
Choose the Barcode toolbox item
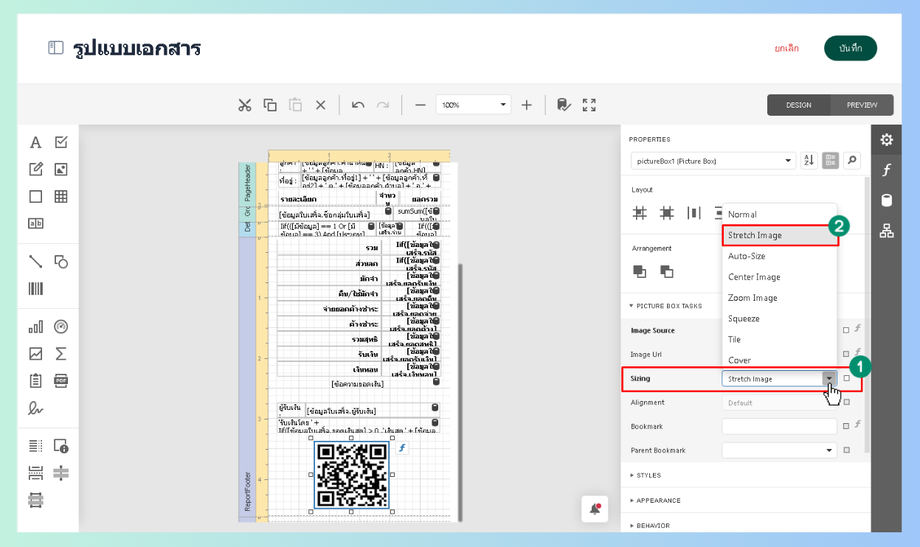coord(35,289)
